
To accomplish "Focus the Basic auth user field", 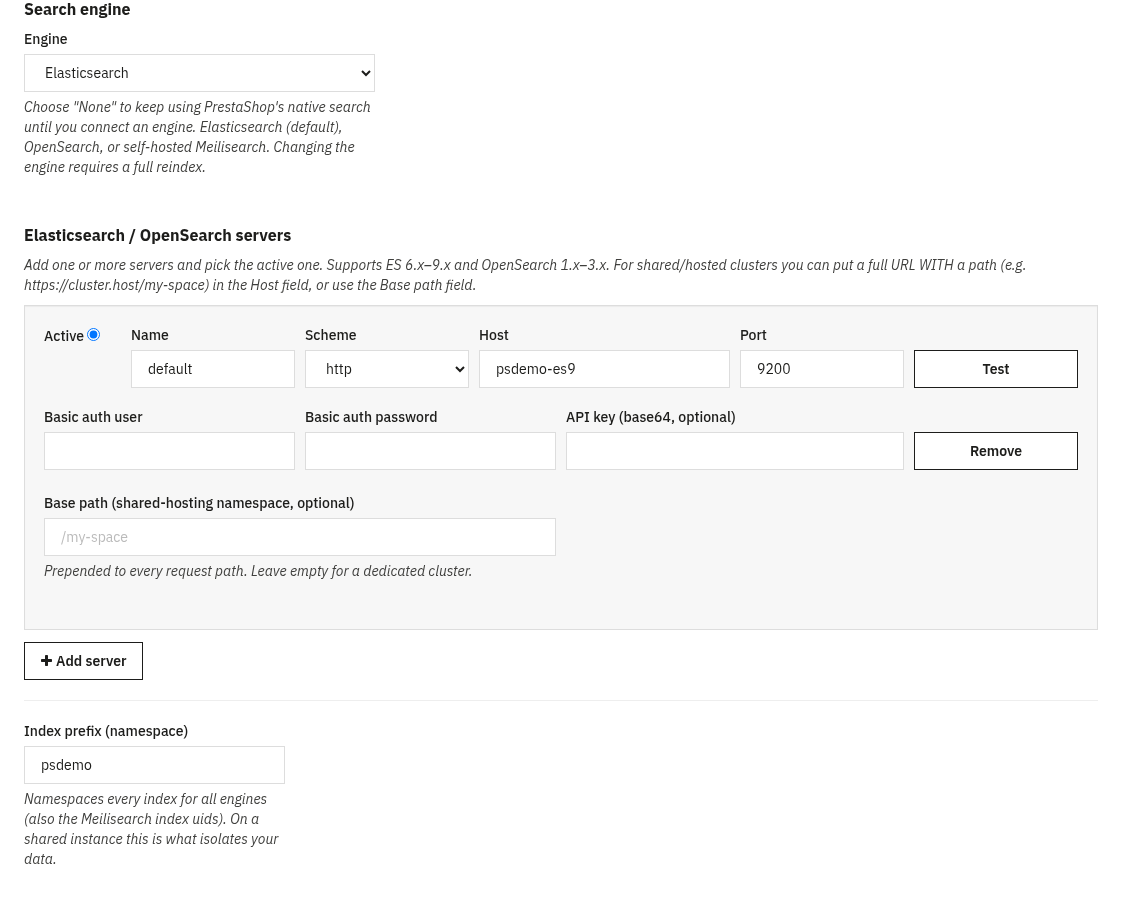I will (x=169, y=451).
